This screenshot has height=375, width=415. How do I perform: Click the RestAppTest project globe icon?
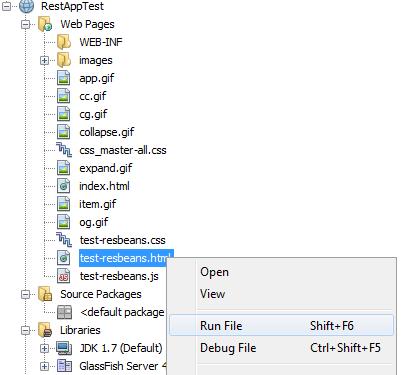click(26, 6)
